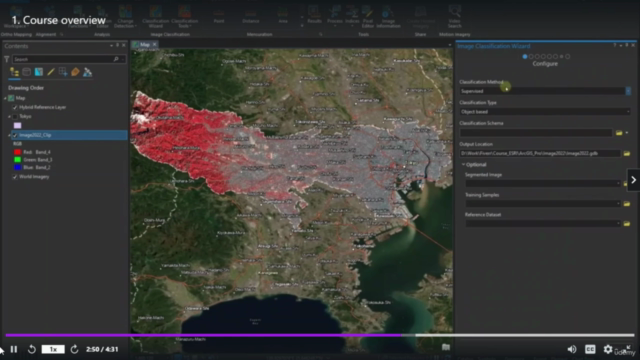640x360 pixels.
Task: Click the first wizard step dot
Action: pyautogui.click(x=525, y=57)
